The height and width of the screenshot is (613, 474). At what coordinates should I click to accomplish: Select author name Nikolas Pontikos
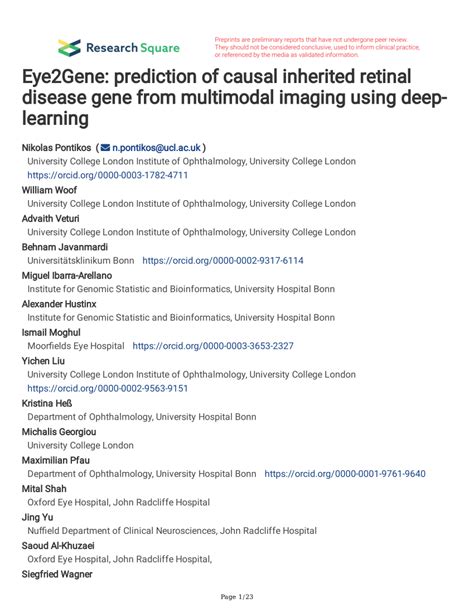pos(56,148)
